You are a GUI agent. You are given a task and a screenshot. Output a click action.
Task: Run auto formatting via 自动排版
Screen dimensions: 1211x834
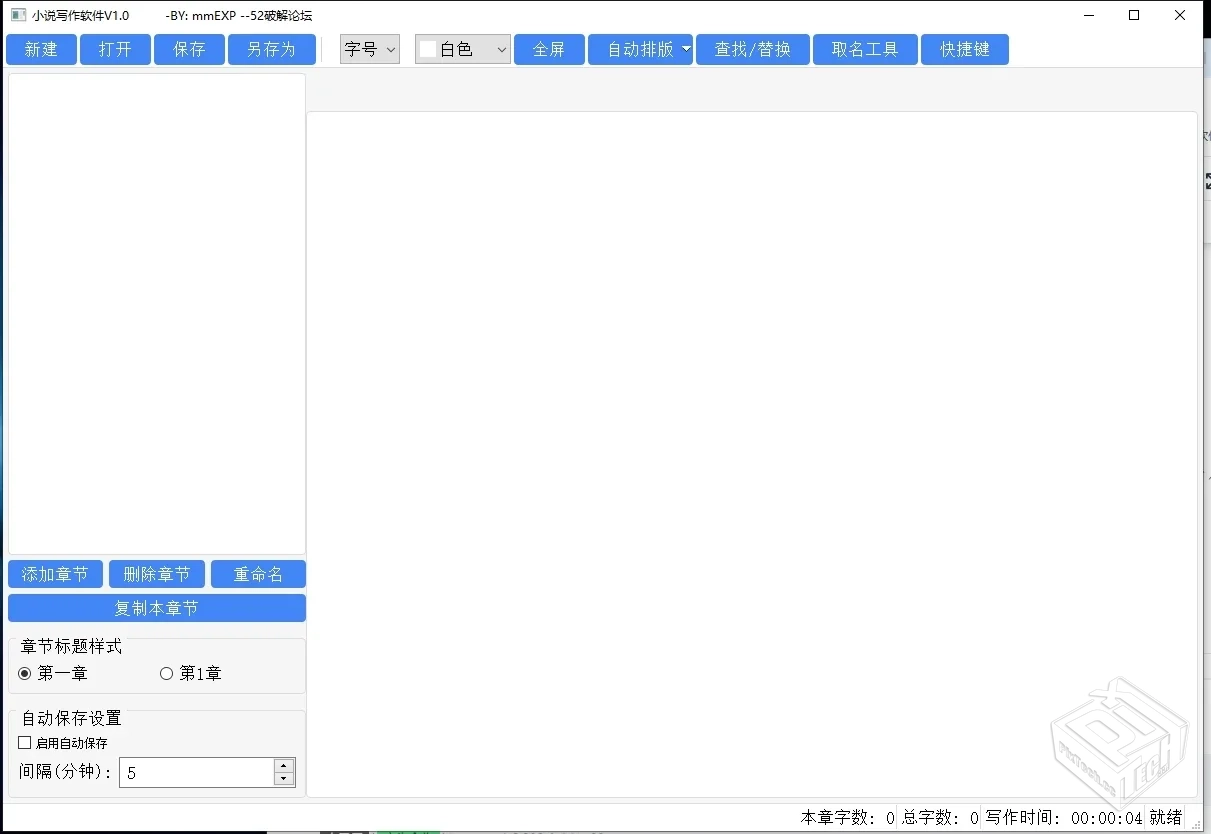(x=640, y=49)
